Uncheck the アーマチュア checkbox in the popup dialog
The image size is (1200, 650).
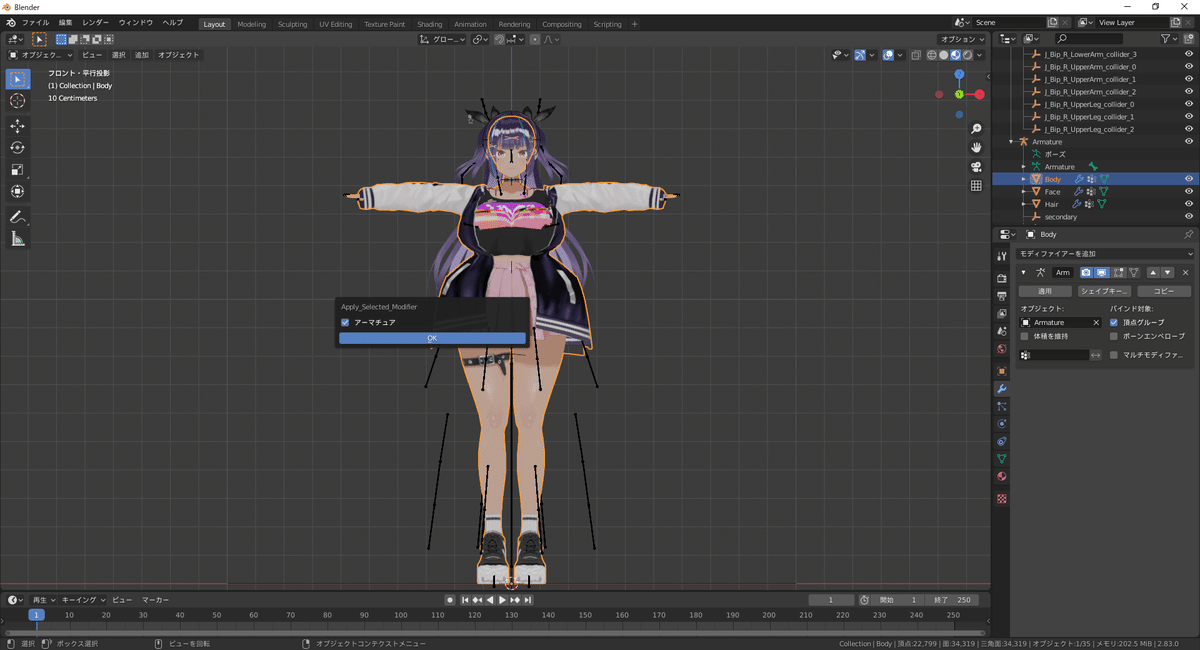(345, 323)
